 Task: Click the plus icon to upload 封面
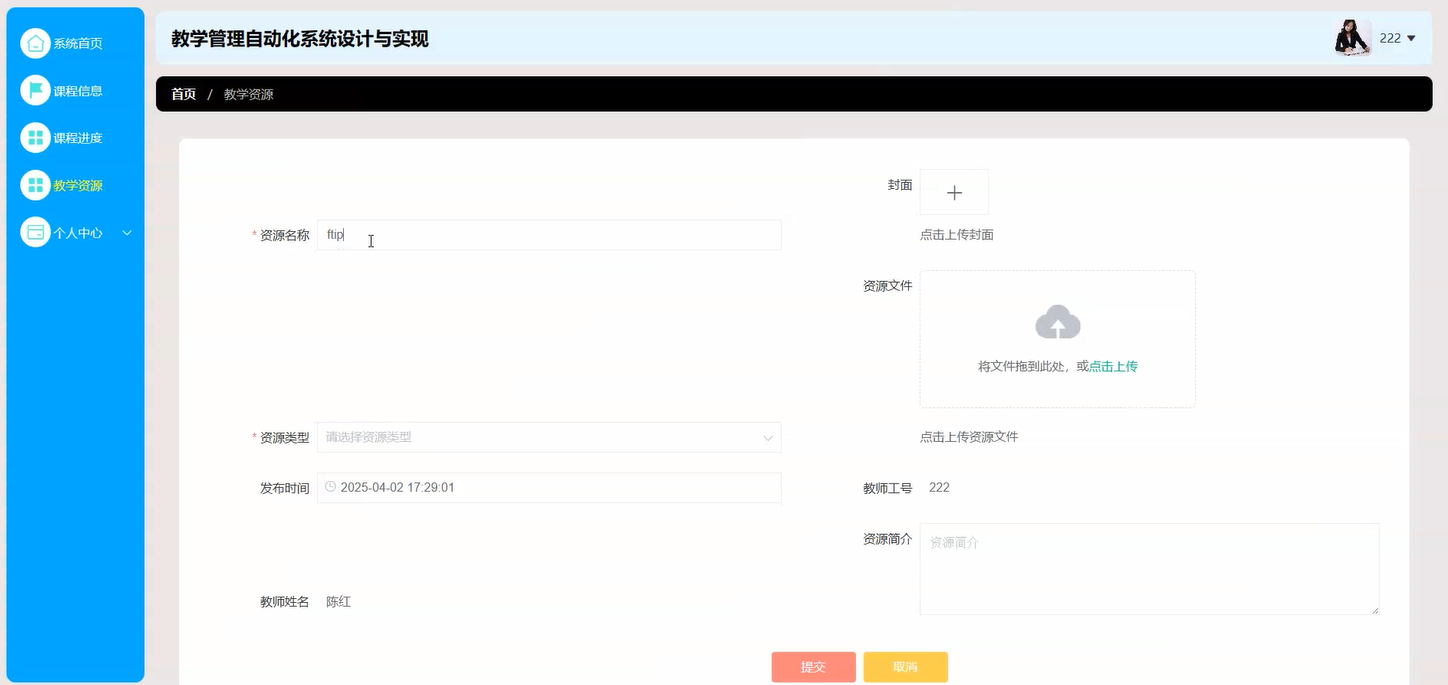(x=954, y=192)
